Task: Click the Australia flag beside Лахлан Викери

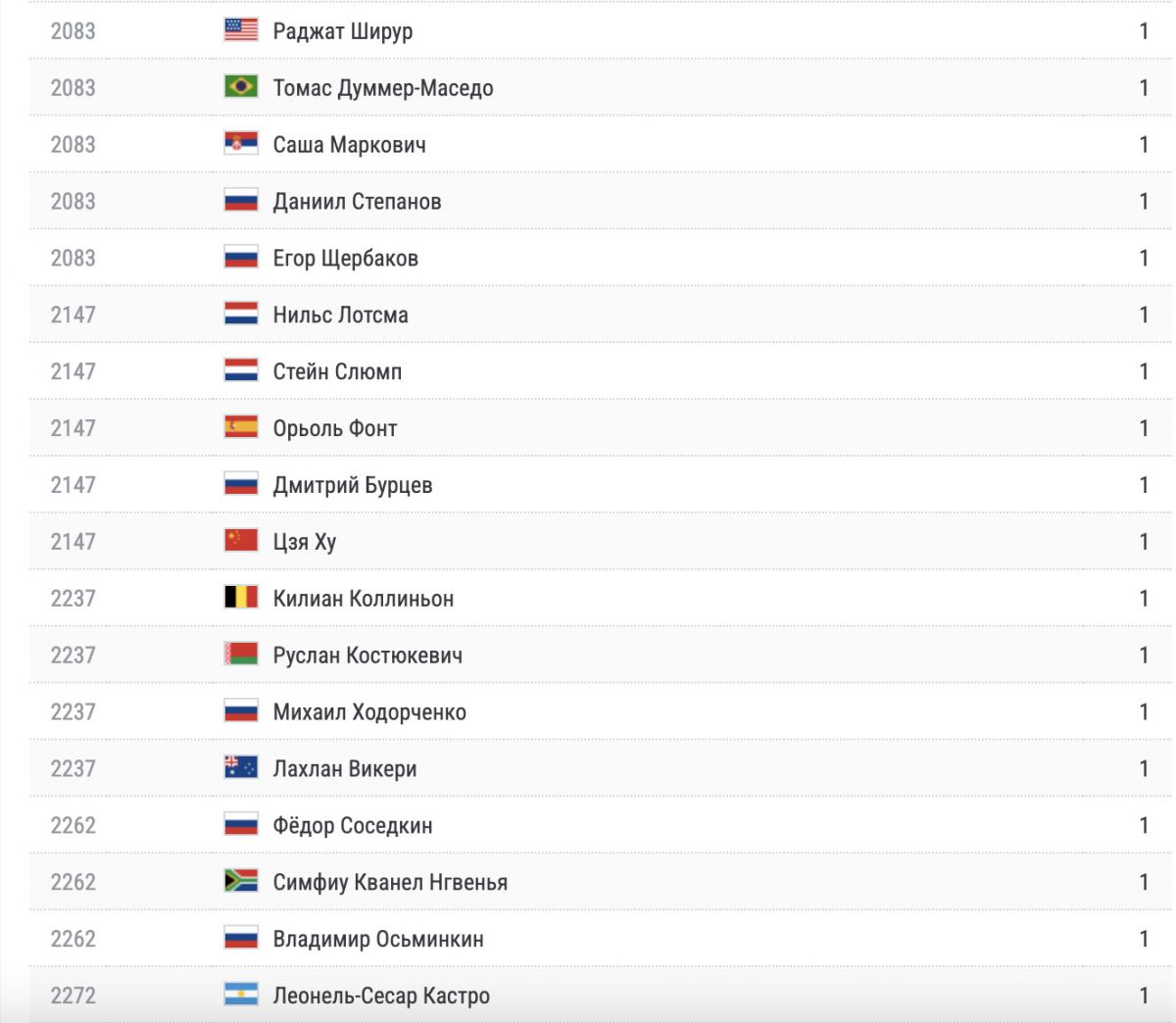Action: pos(241,768)
